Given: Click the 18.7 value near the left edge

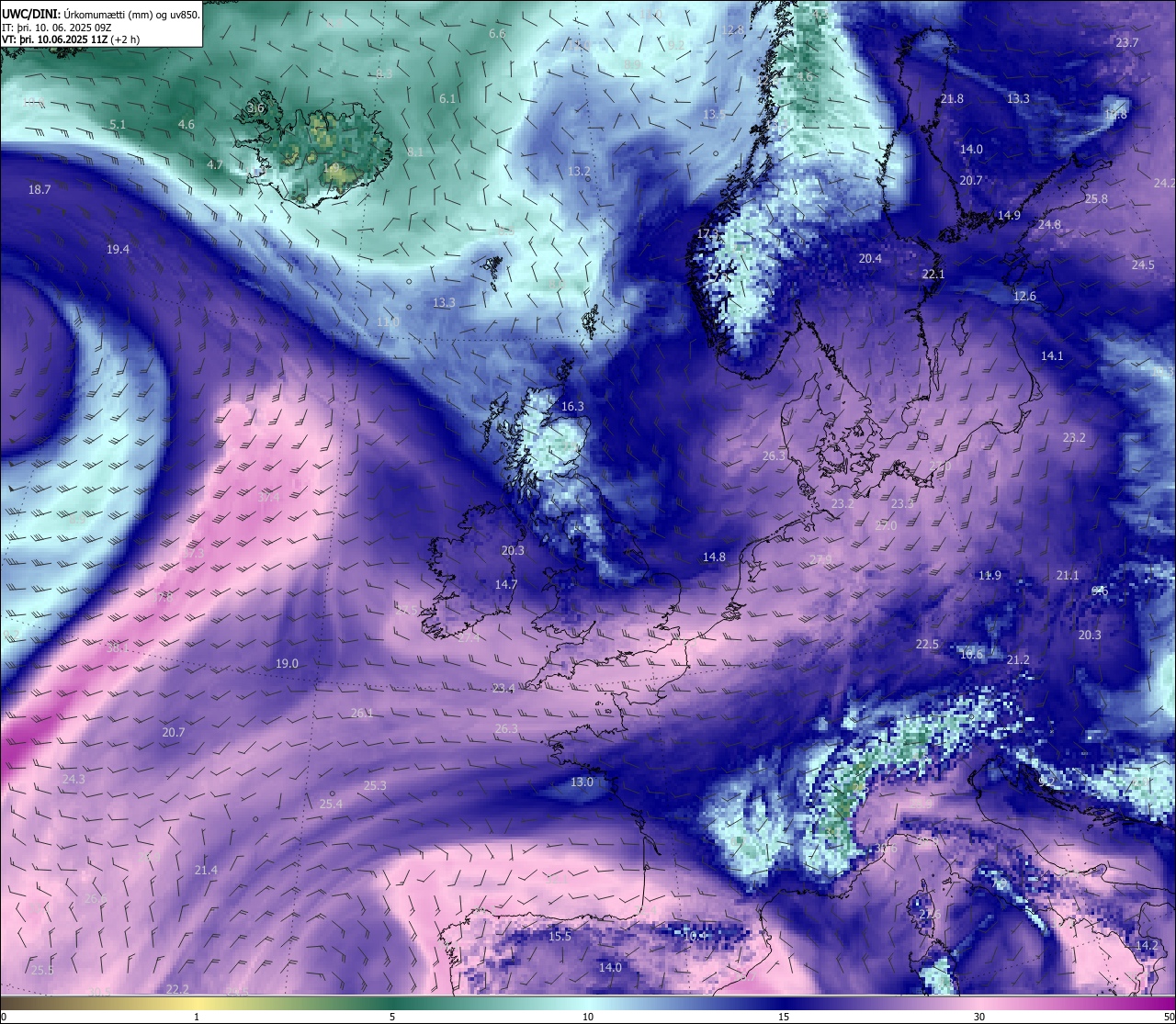Looking at the screenshot, I should (40, 189).
